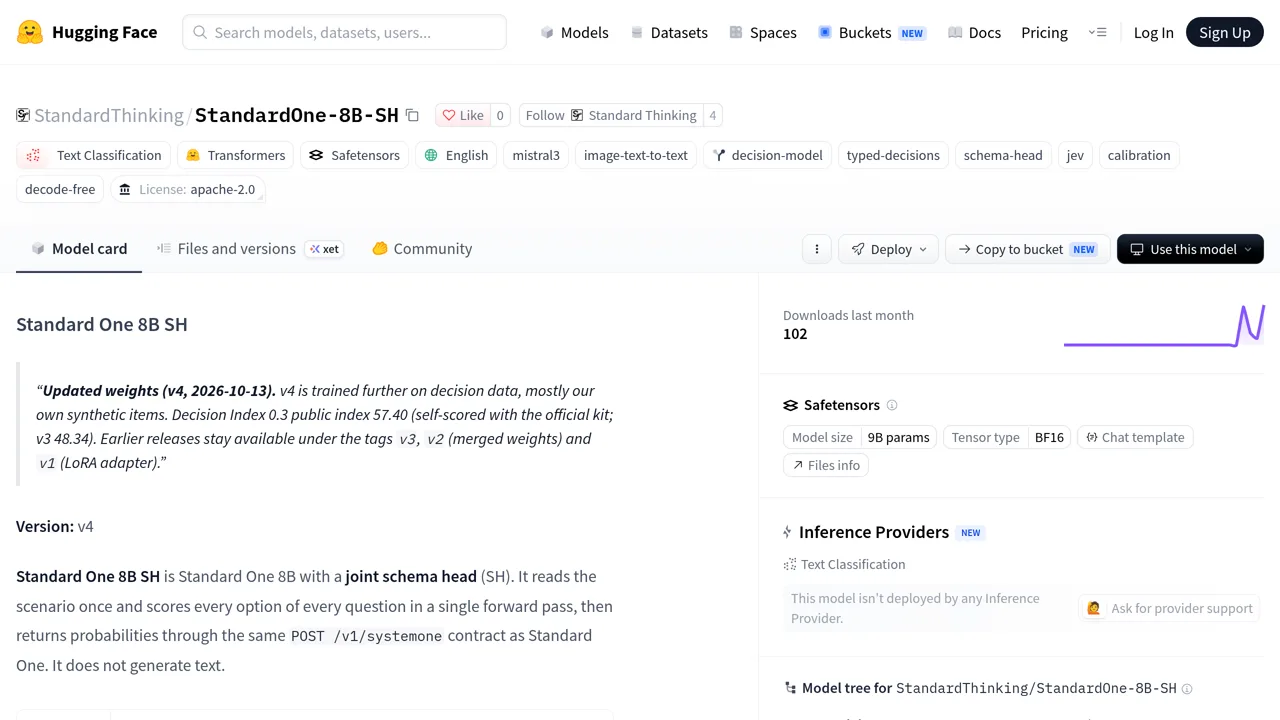The width and height of the screenshot is (1280, 720).
Task: Click the decision-model tag
Action: click(767, 155)
